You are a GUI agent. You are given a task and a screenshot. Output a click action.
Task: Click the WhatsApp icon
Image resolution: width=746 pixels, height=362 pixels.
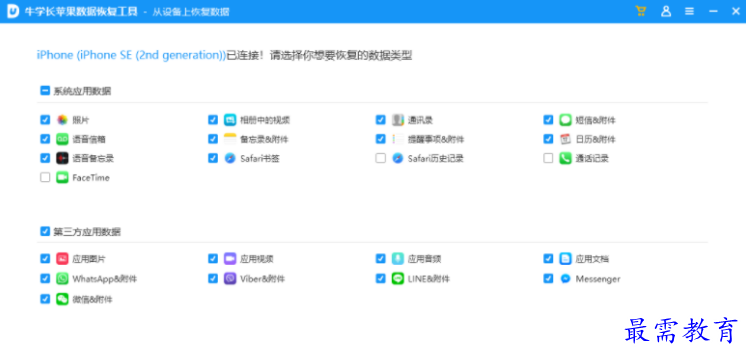click(x=62, y=278)
